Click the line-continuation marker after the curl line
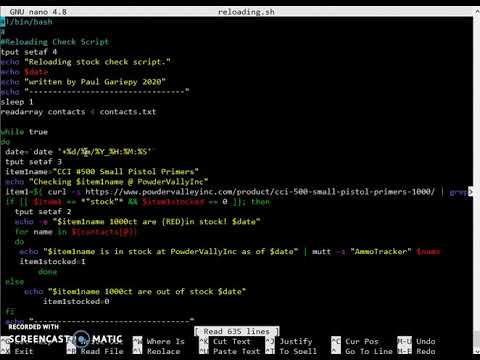The image size is (480, 360). (x=470, y=192)
